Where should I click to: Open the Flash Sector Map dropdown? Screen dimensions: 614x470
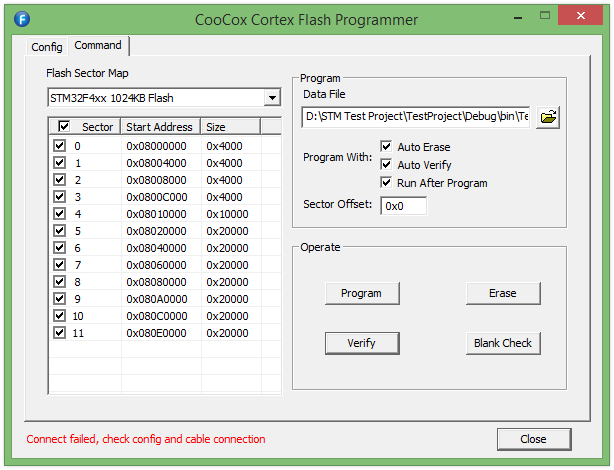(x=272, y=98)
